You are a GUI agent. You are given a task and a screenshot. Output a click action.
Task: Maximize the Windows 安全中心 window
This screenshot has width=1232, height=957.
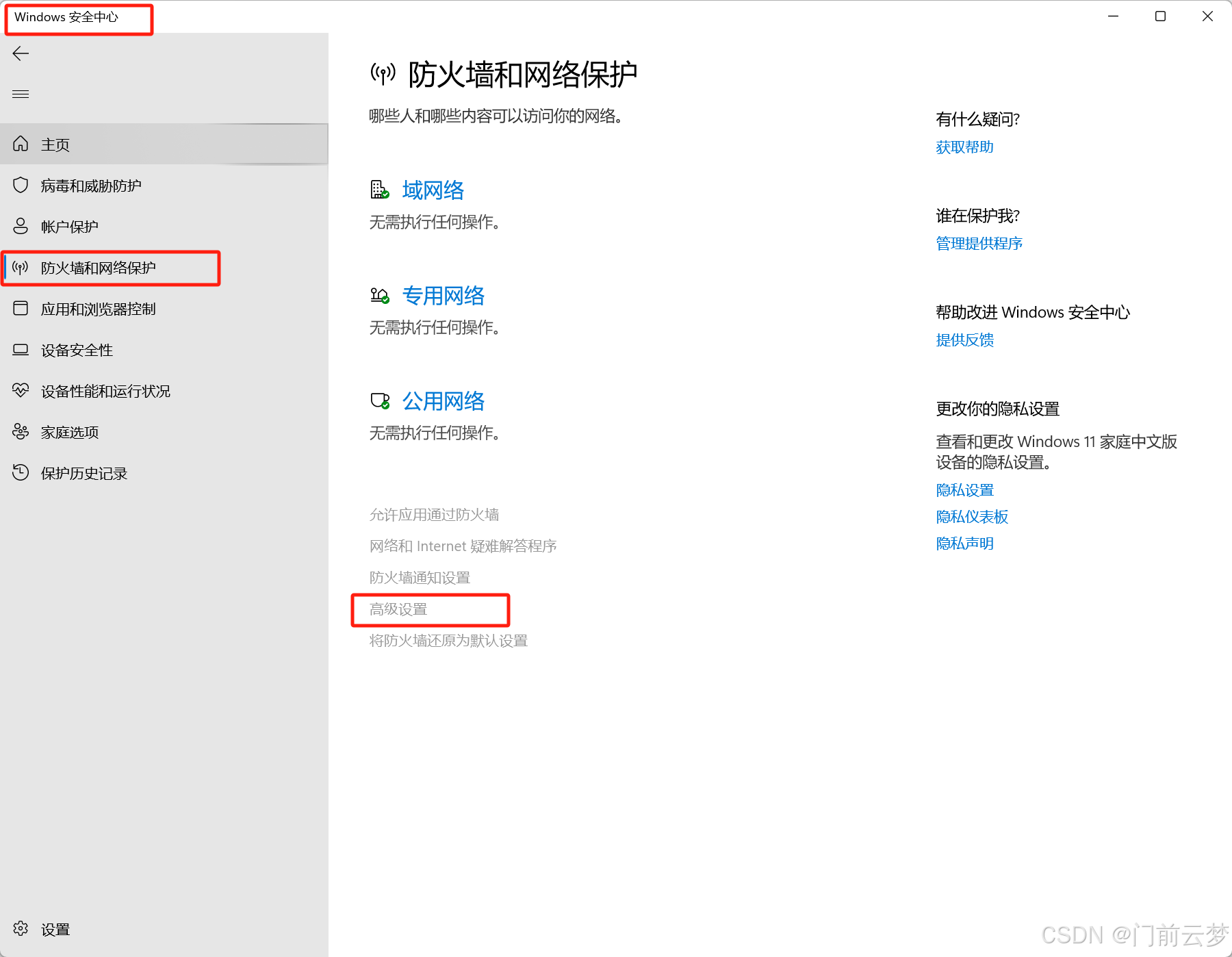(1161, 16)
